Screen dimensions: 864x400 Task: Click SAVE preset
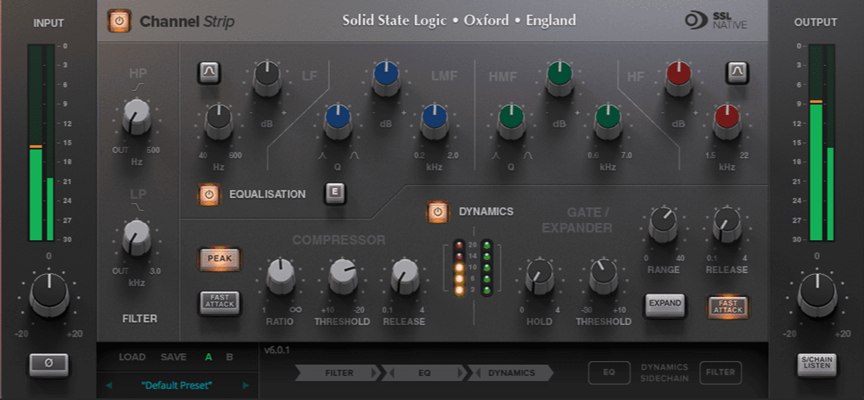click(174, 357)
